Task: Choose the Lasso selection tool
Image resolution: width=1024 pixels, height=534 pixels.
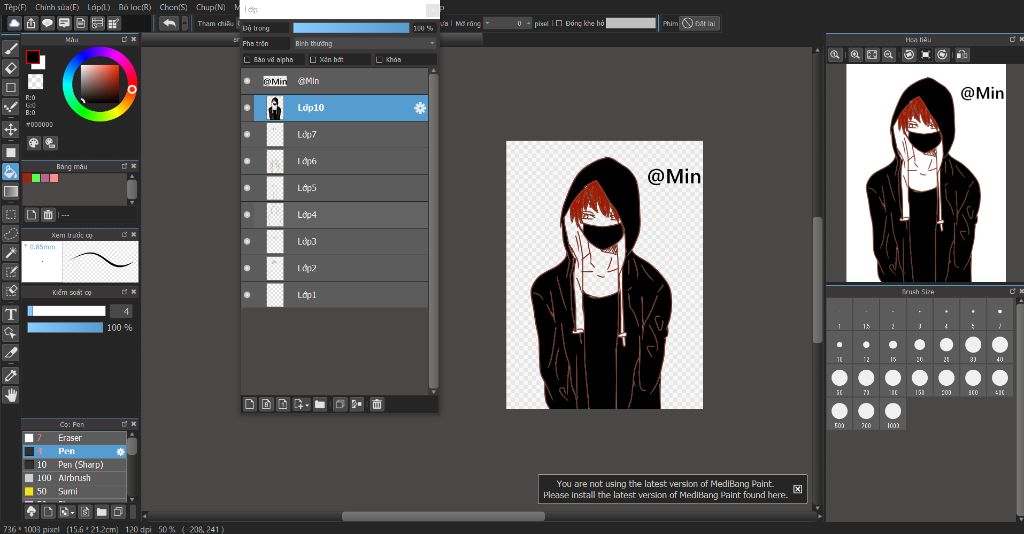Action: (10, 233)
